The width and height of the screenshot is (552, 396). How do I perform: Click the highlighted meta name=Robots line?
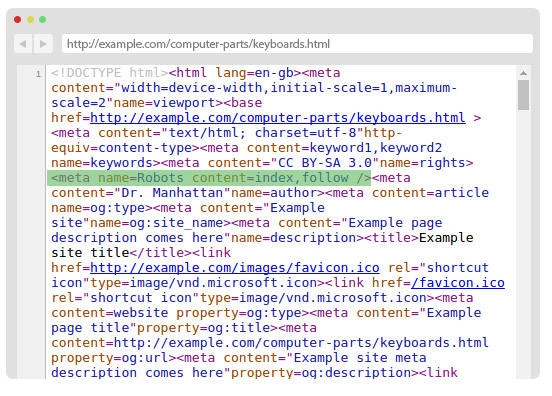point(209,178)
